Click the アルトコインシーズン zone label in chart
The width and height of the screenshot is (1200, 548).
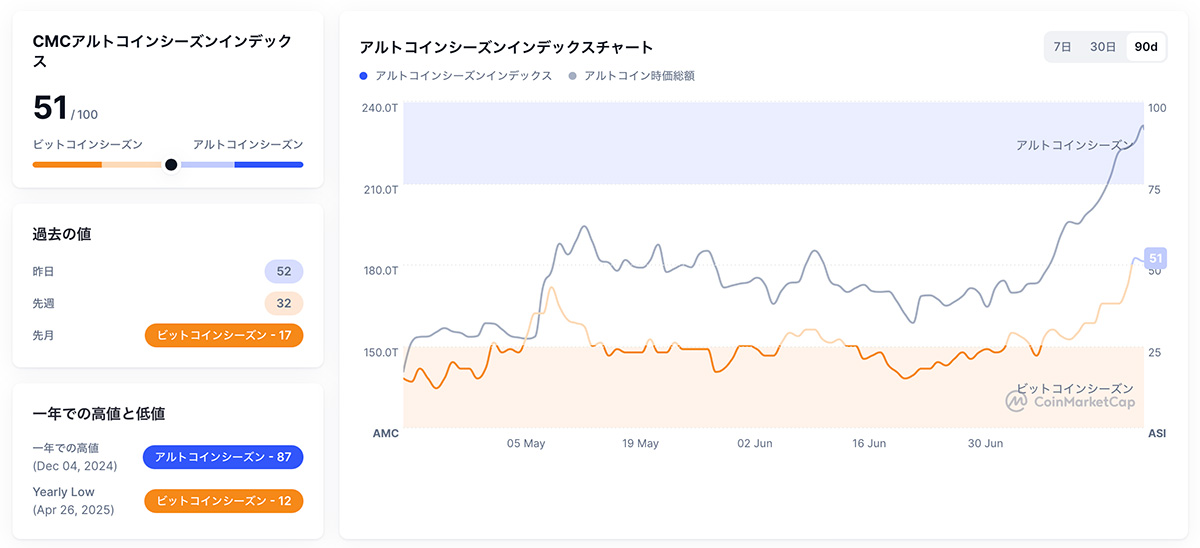pyautogui.click(x=1074, y=145)
